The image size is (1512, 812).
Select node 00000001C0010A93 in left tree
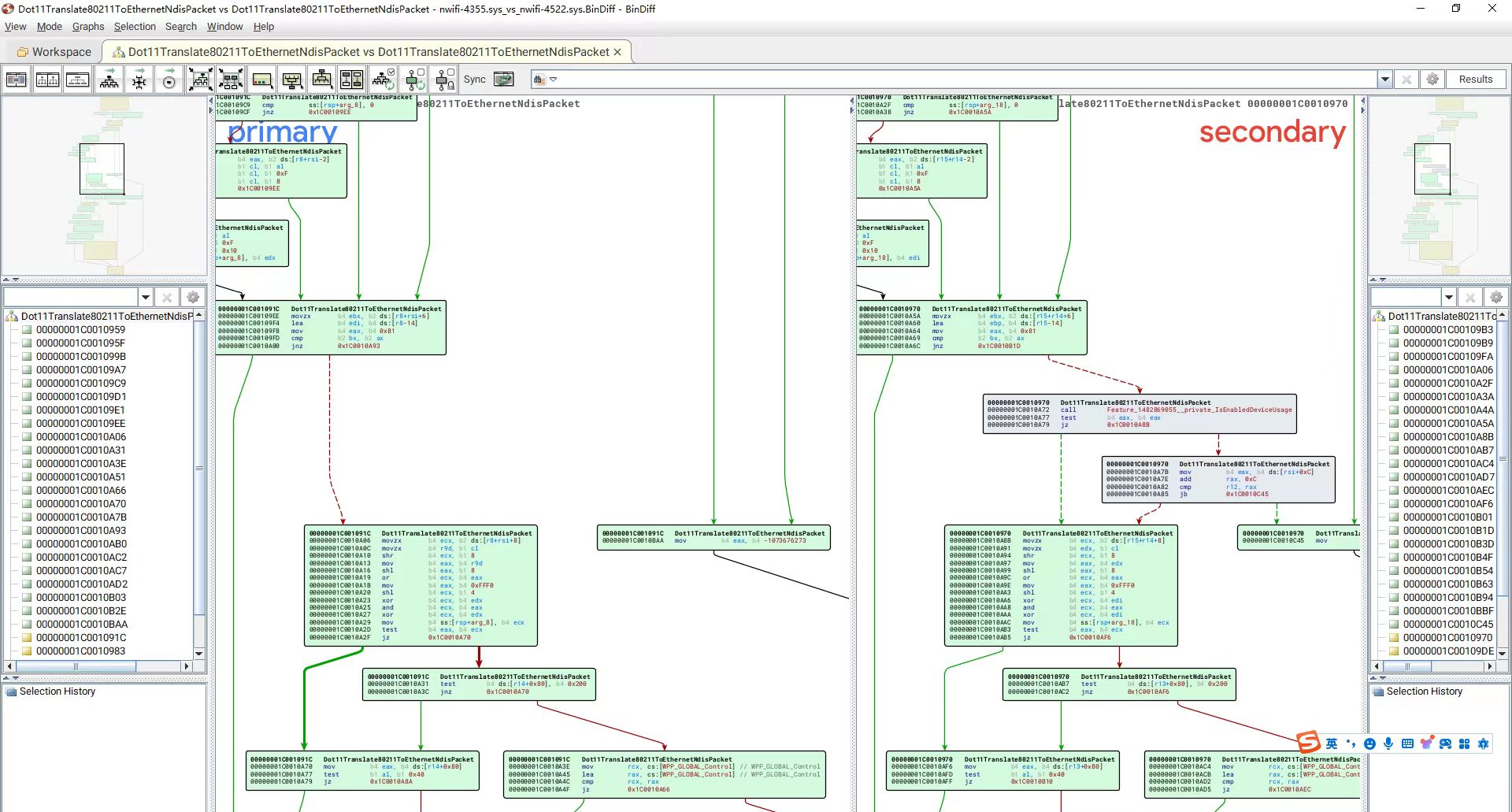tap(80, 530)
